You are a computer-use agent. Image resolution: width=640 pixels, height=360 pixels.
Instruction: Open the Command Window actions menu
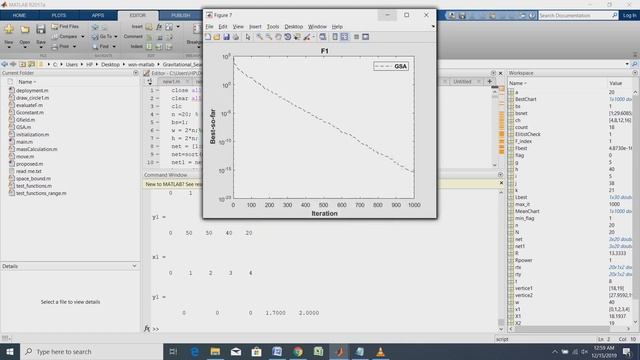click(x=500, y=175)
